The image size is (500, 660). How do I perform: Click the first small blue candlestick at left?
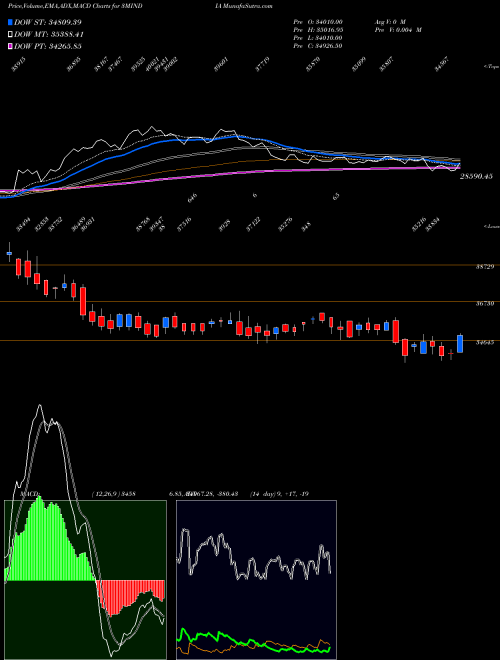coord(9,253)
